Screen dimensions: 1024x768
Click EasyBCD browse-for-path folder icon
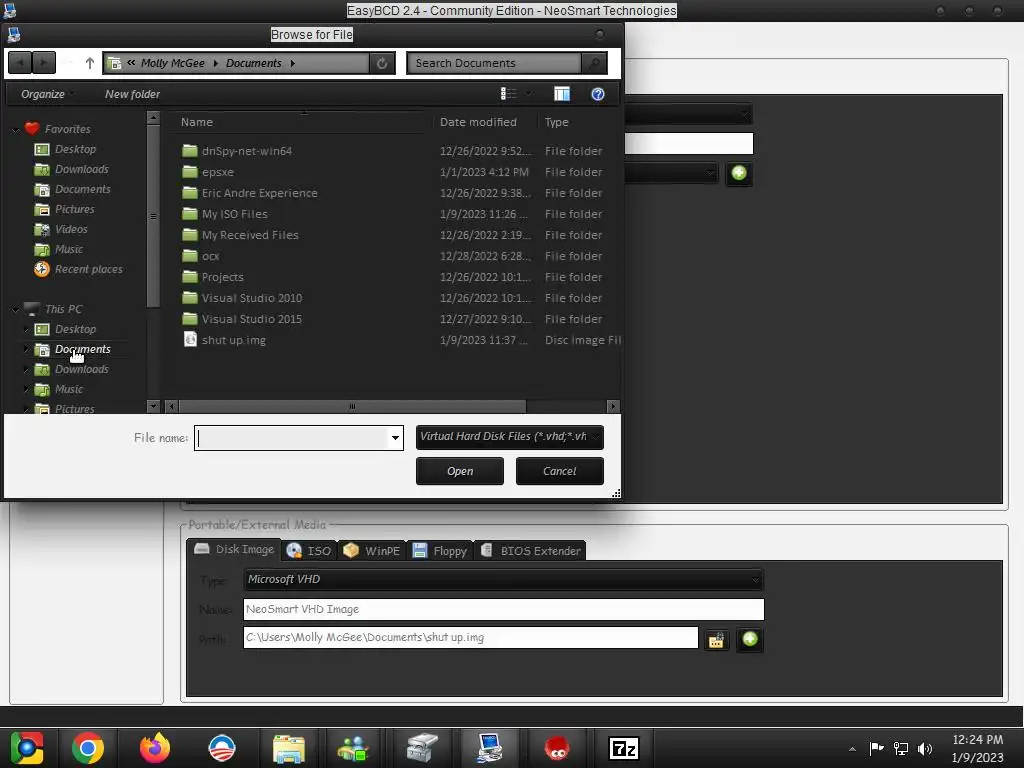coord(716,639)
